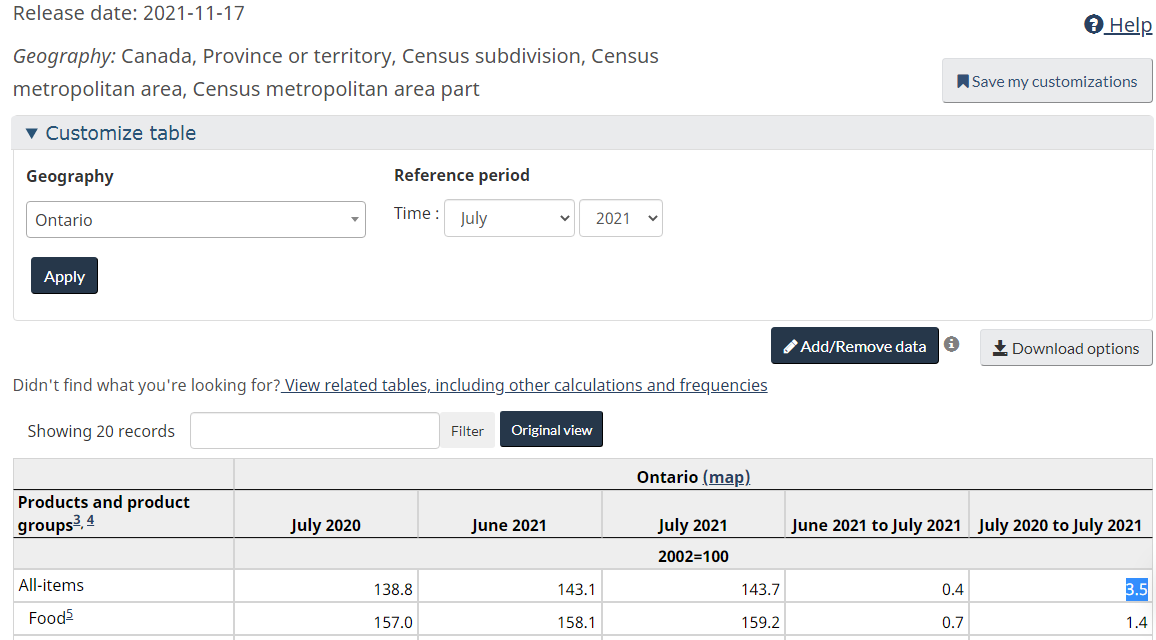Click Save my customizations button
The height and width of the screenshot is (640, 1156).
(x=1047, y=81)
